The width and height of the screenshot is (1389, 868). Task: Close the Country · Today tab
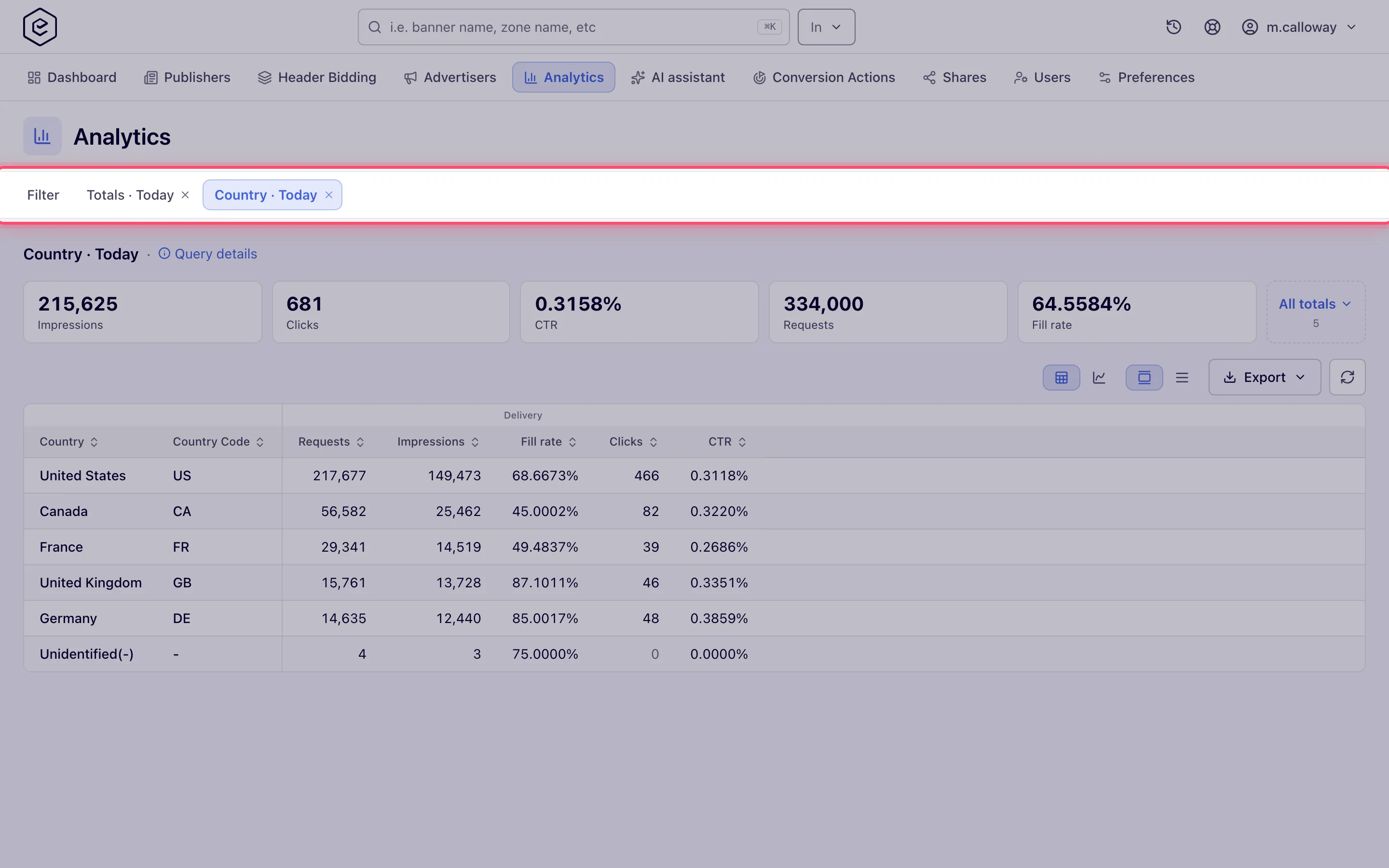point(329,195)
